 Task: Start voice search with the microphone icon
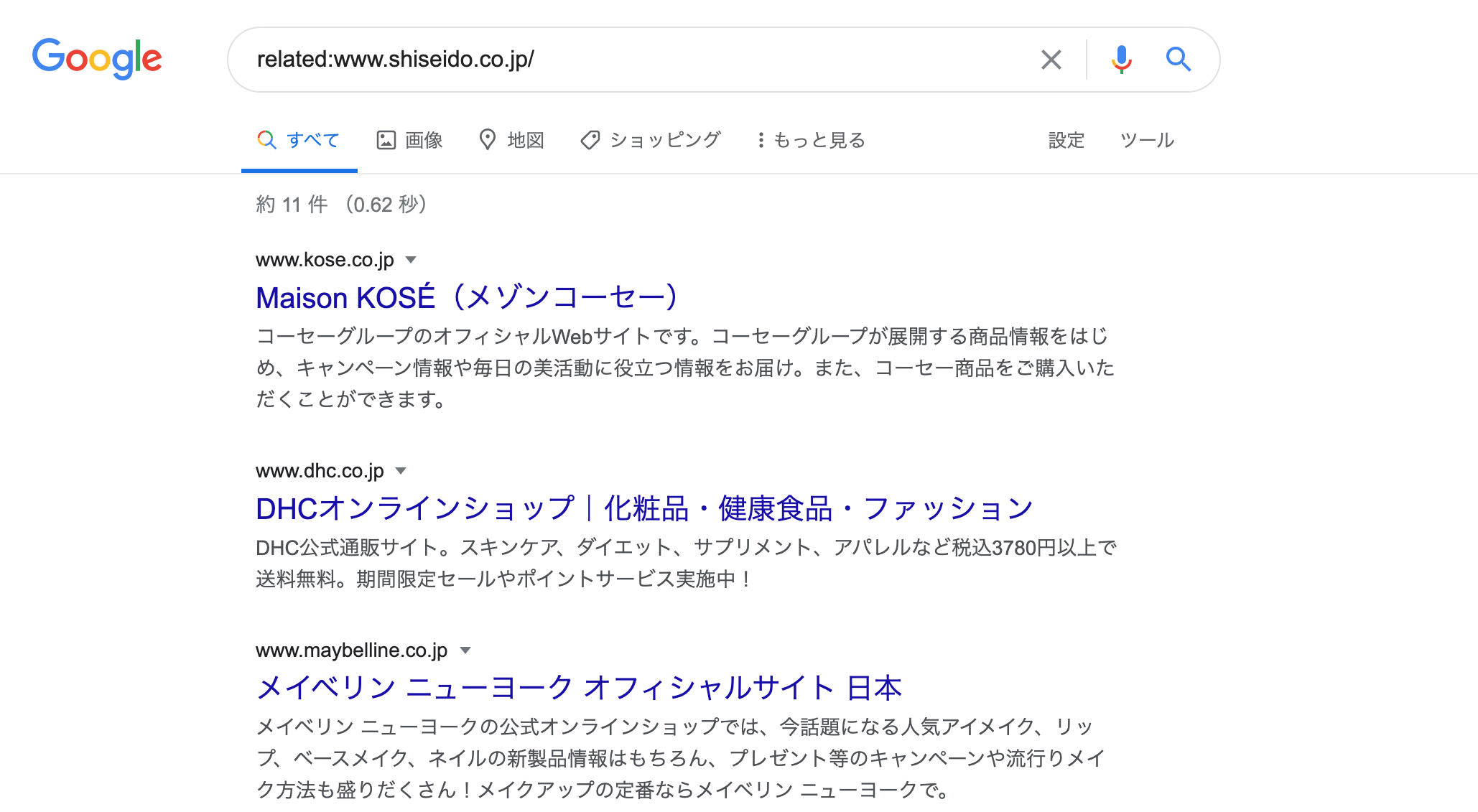[1121, 60]
